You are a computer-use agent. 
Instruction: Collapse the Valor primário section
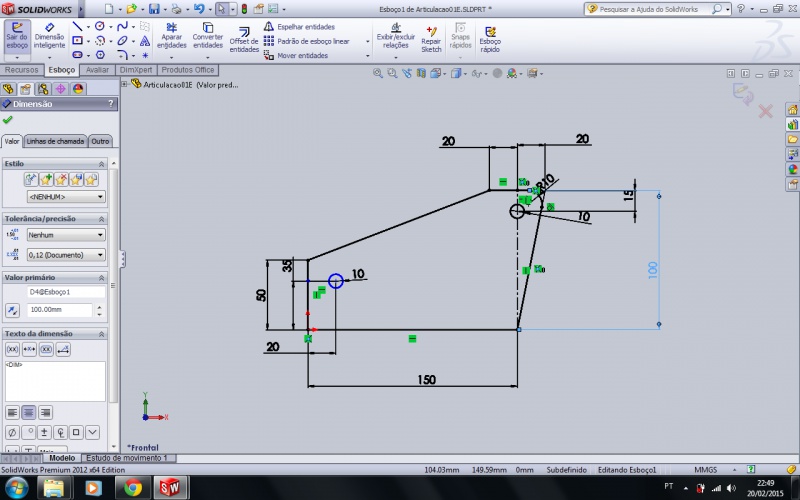(x=101, y=278)
